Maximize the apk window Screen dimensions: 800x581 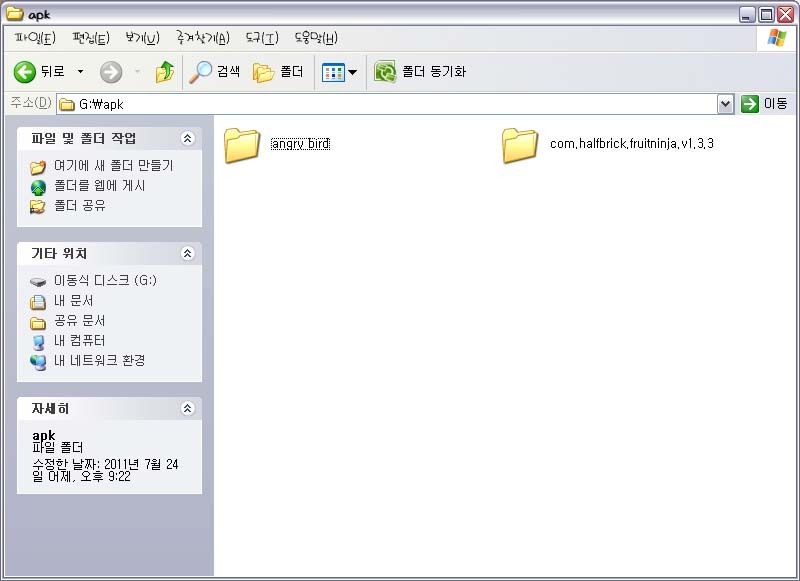[x=766, y=14]
